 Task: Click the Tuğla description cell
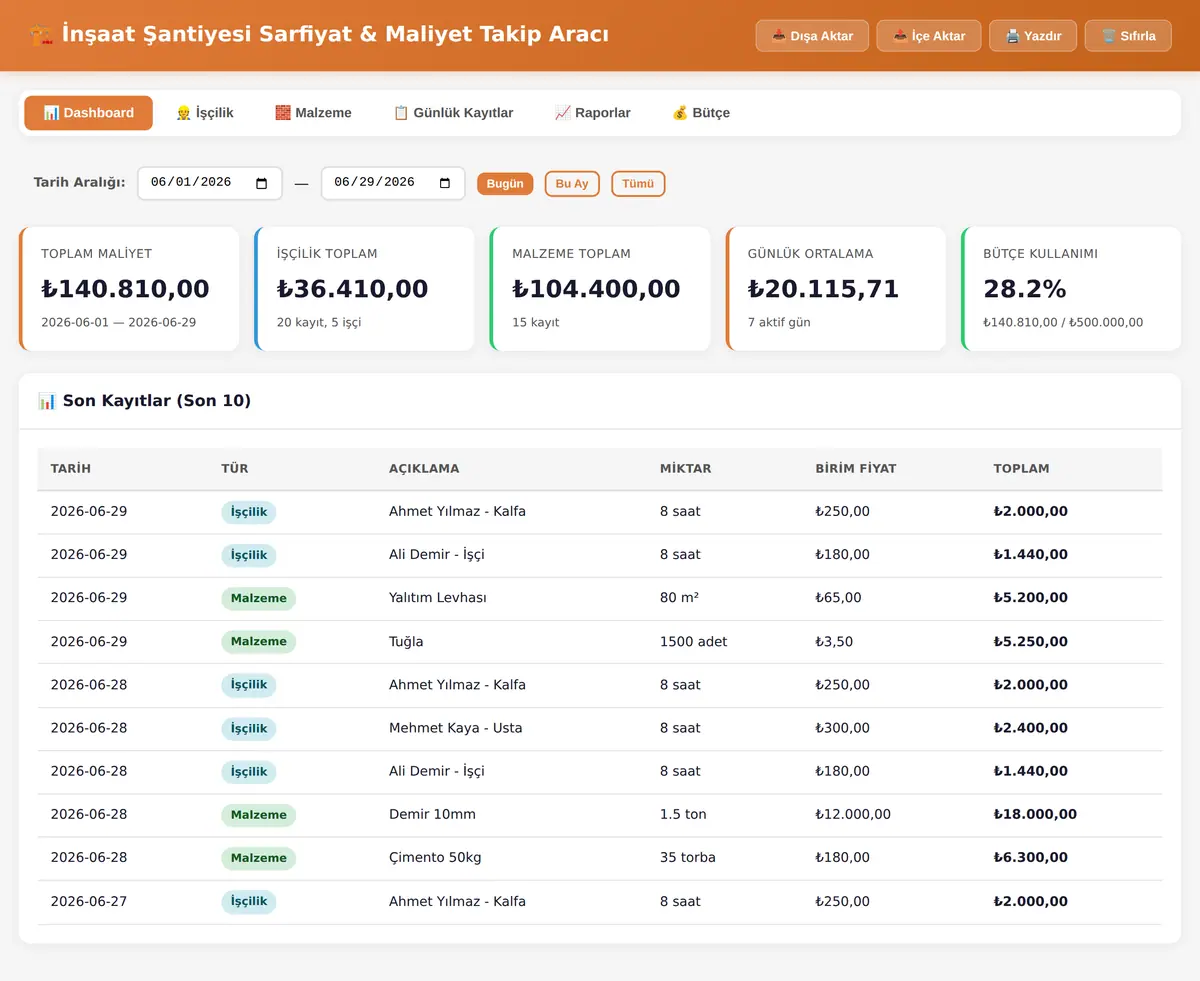[406, 641]
